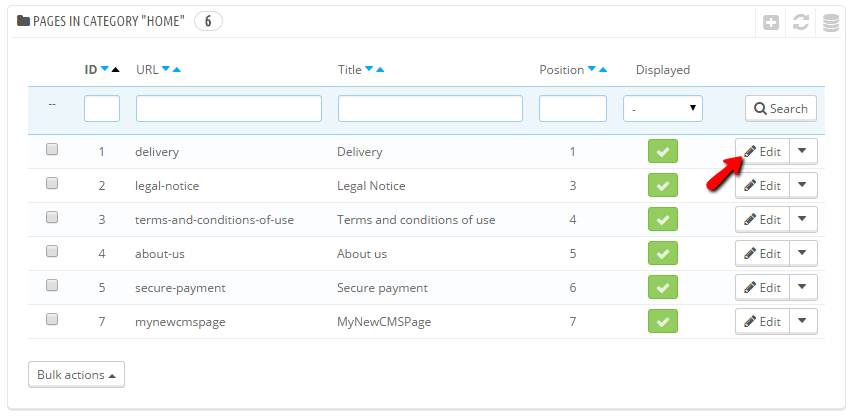850x416 pixels.
Task: Edit the Terms and conditions of use page
Action: pos(762,220)
